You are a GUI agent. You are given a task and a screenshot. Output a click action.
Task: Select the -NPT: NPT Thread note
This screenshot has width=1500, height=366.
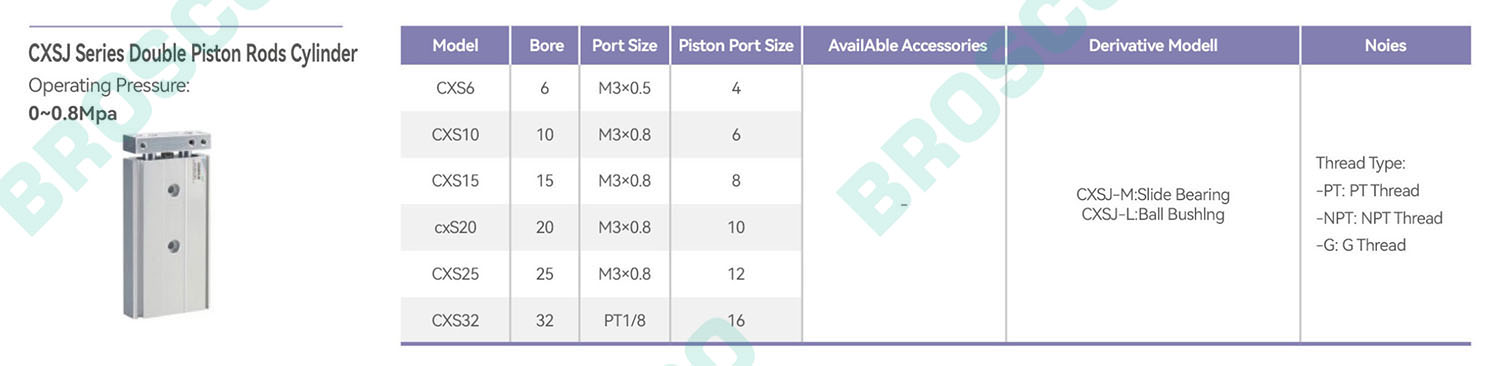pyautogui.click(x=1379, y=218)
